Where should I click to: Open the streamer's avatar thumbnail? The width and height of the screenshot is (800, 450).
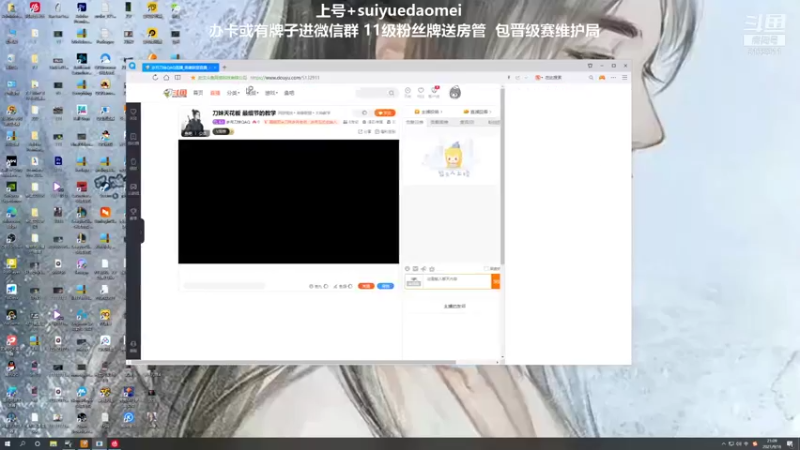tap(194, 122)
